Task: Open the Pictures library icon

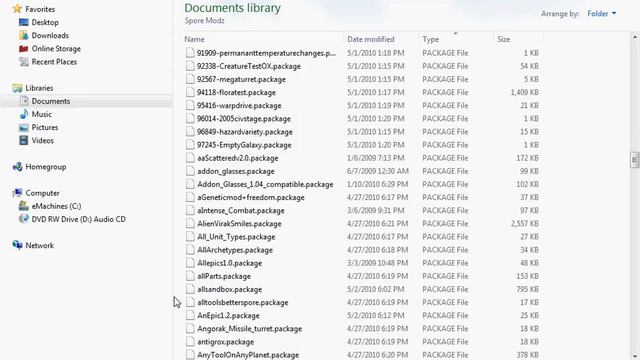Action: pos(24,127)
